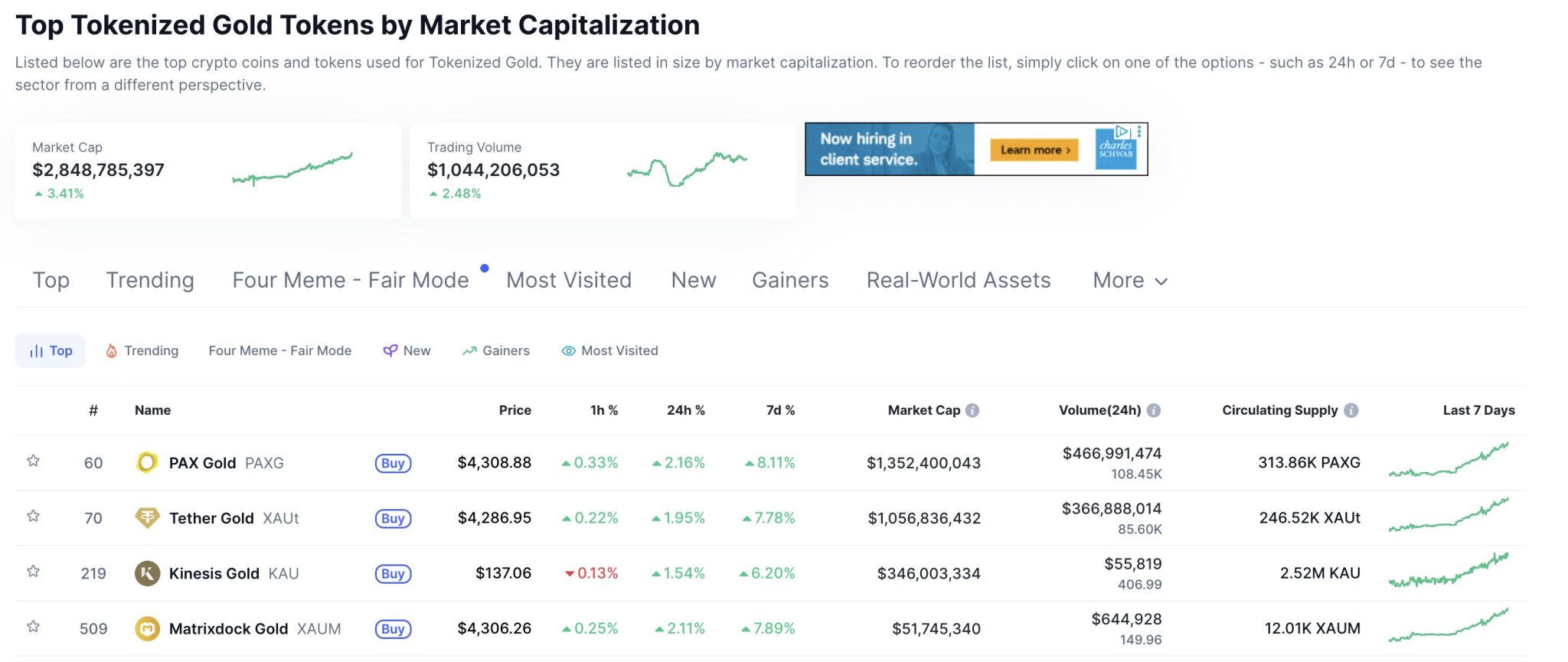
Task: Sort the table by the 7d % column
Action: [778, 410]
